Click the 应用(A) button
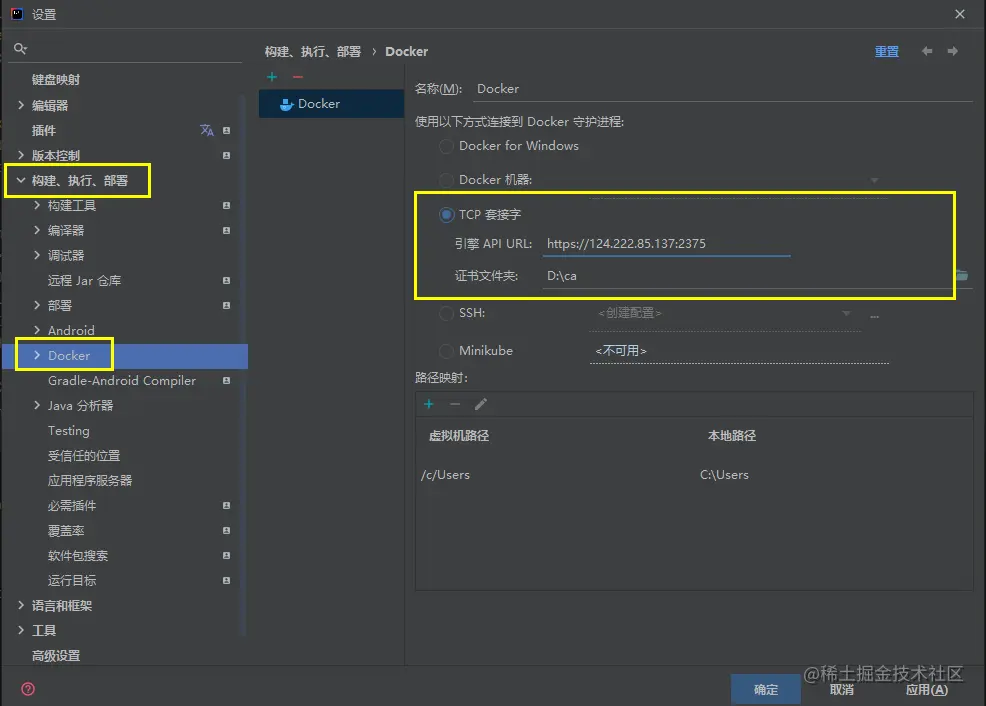Viewport: 986px width, 706px height. point(926,690)
